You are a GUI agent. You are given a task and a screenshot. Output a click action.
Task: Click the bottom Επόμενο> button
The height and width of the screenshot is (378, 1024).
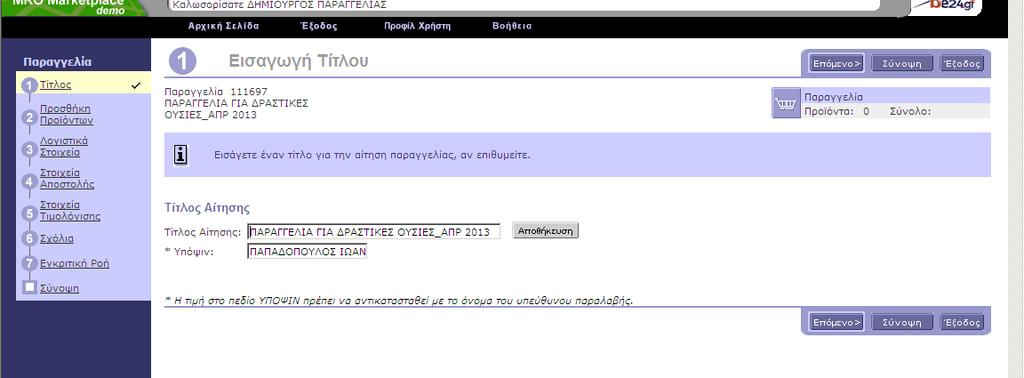click(x=837, y=323)
